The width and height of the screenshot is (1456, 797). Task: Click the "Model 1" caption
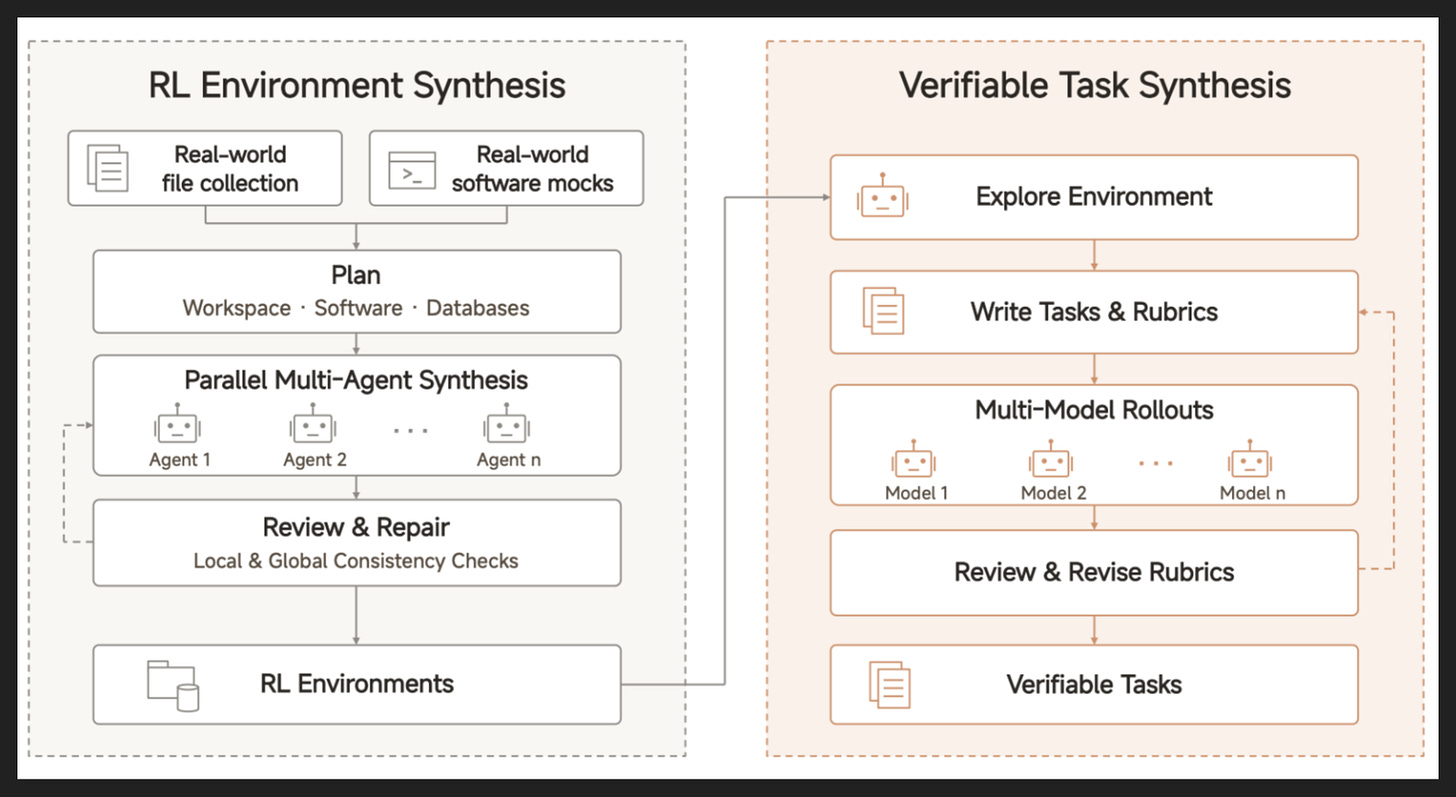click(x=916, y=493)
